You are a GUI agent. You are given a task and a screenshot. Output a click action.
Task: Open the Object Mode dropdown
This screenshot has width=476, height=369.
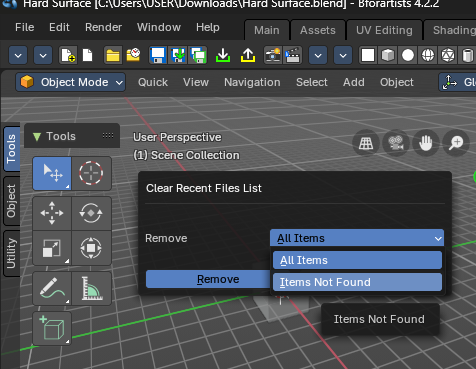(71, 82)
